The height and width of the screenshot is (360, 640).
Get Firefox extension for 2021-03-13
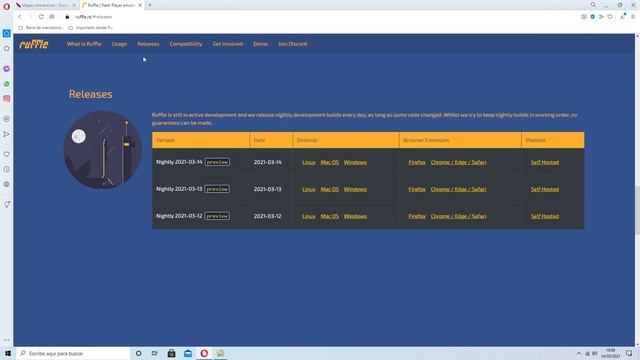coord(417,189)
